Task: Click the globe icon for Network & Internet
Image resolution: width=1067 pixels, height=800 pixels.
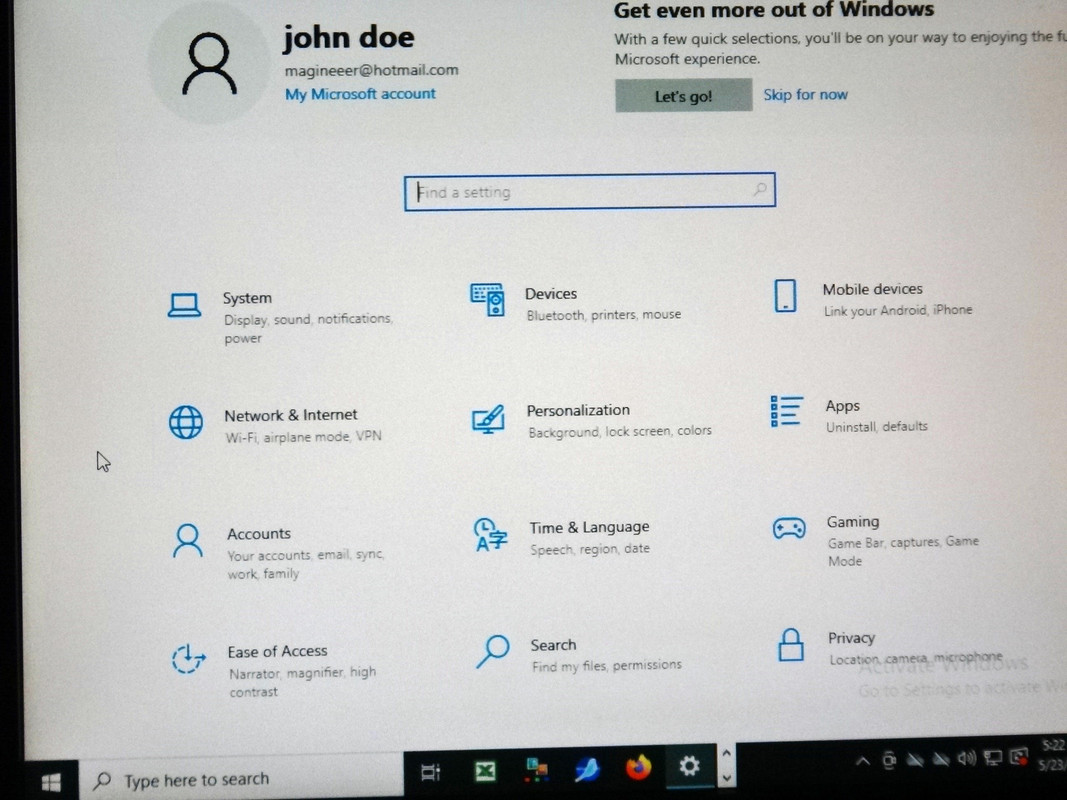Action: coord(186,422)
